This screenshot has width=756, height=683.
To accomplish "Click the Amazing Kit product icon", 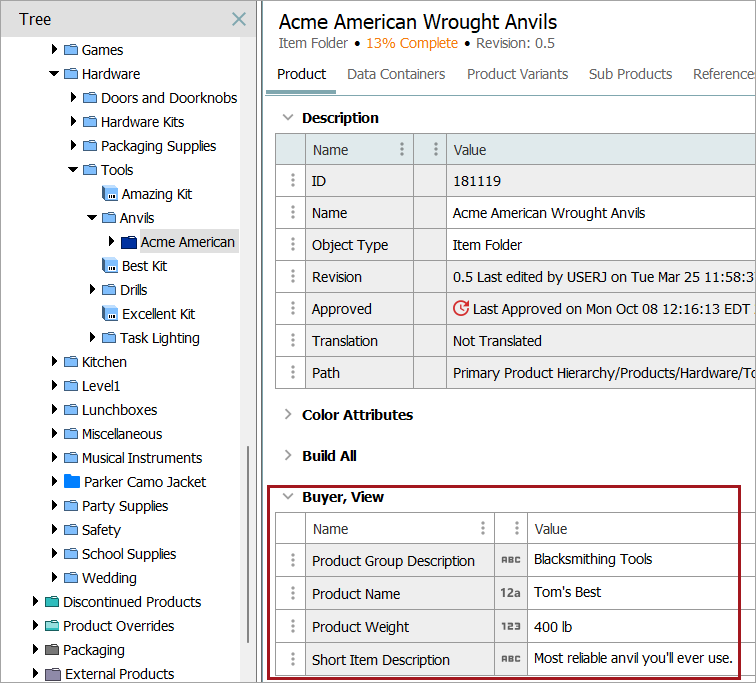I will tap(109, 194).
